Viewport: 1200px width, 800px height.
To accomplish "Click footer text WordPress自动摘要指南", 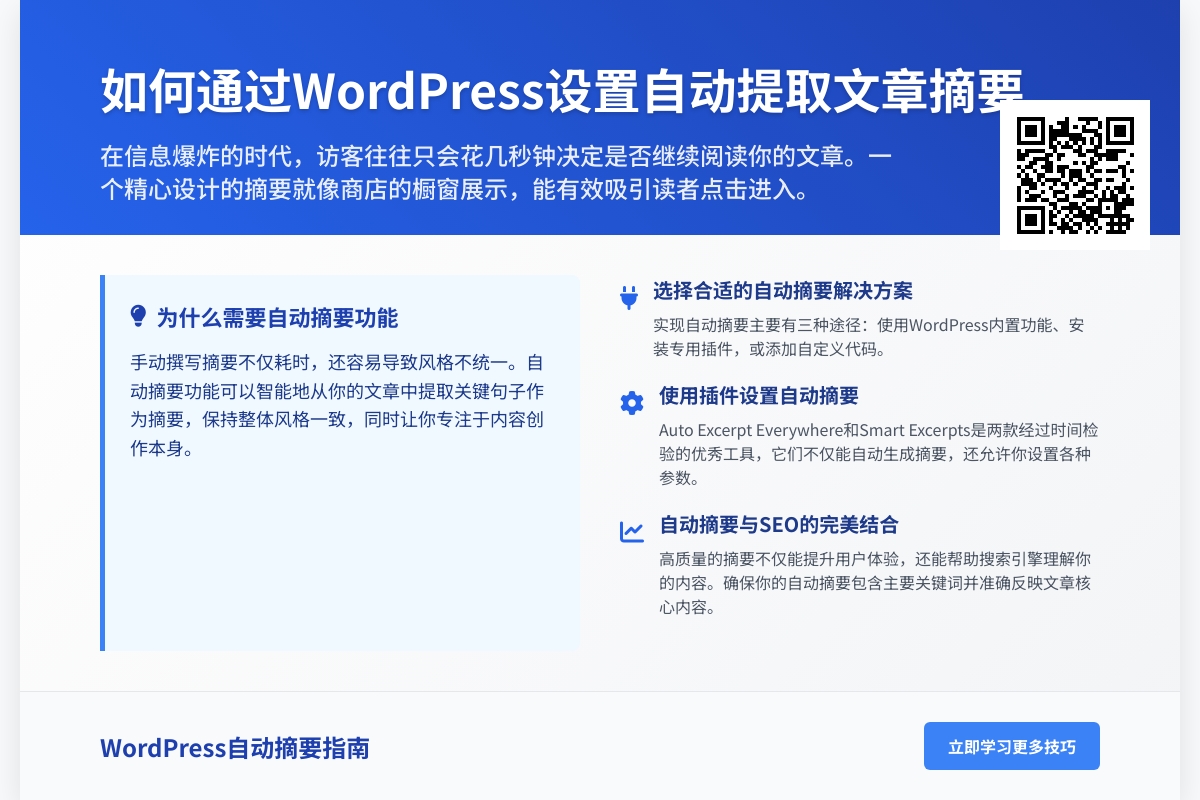I will (235, 748).
